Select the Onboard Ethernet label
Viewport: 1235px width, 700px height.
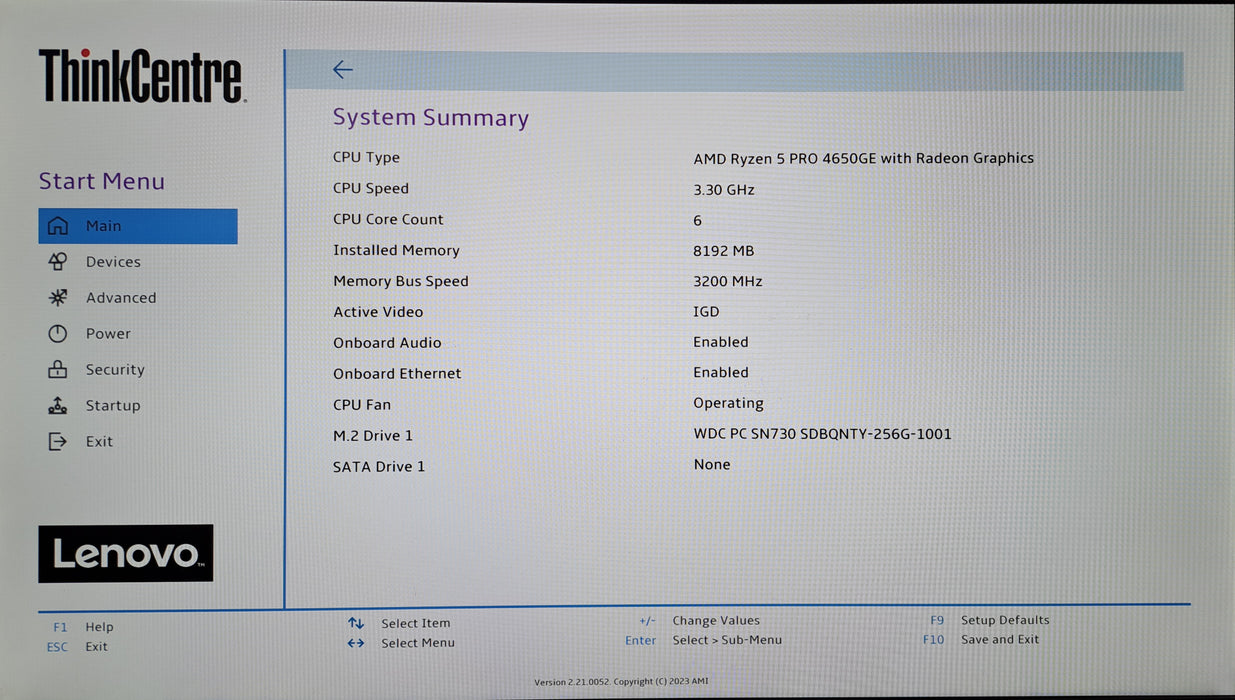(397, 374)
